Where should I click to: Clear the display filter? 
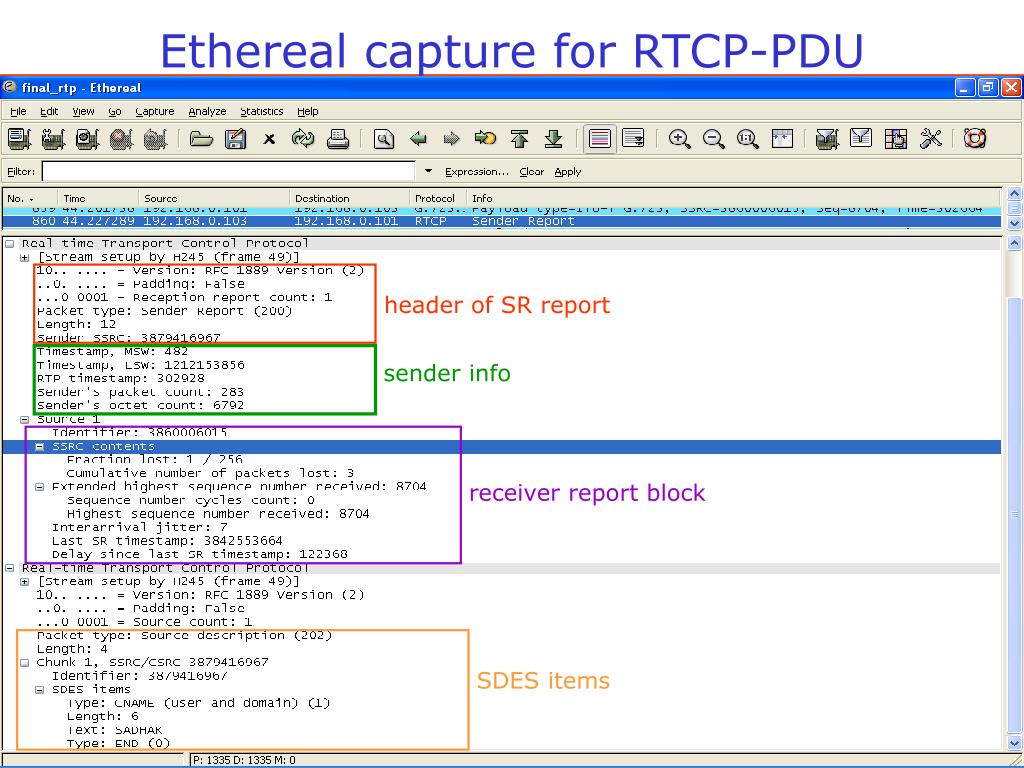tap(532, 172)
